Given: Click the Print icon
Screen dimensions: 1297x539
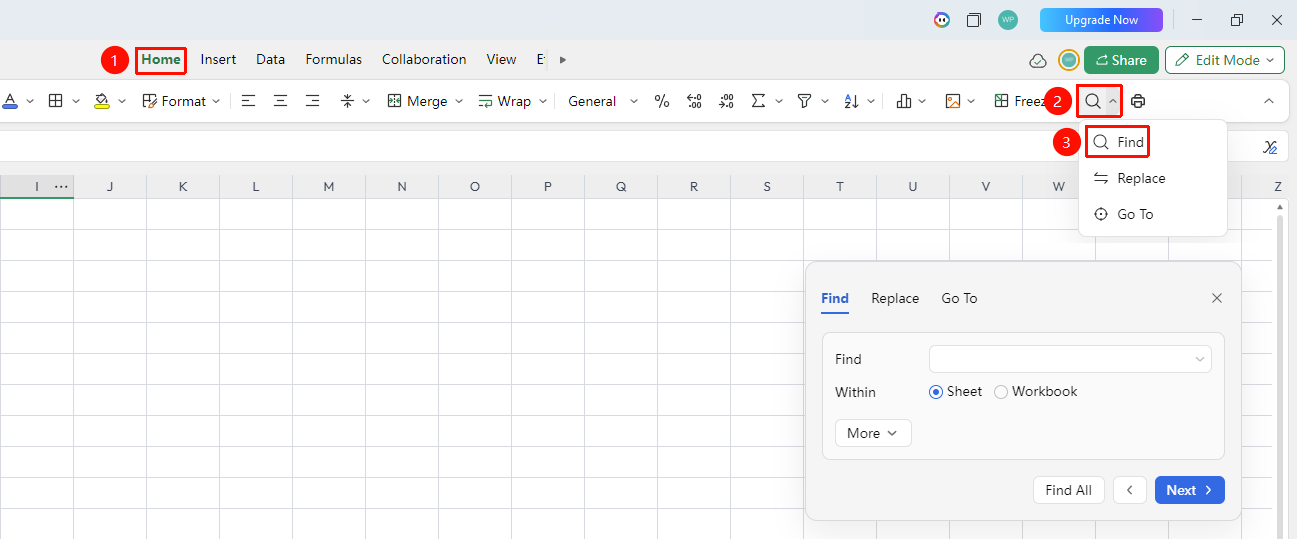Looking at the screenshot, I should click(x=1138, y=101).
